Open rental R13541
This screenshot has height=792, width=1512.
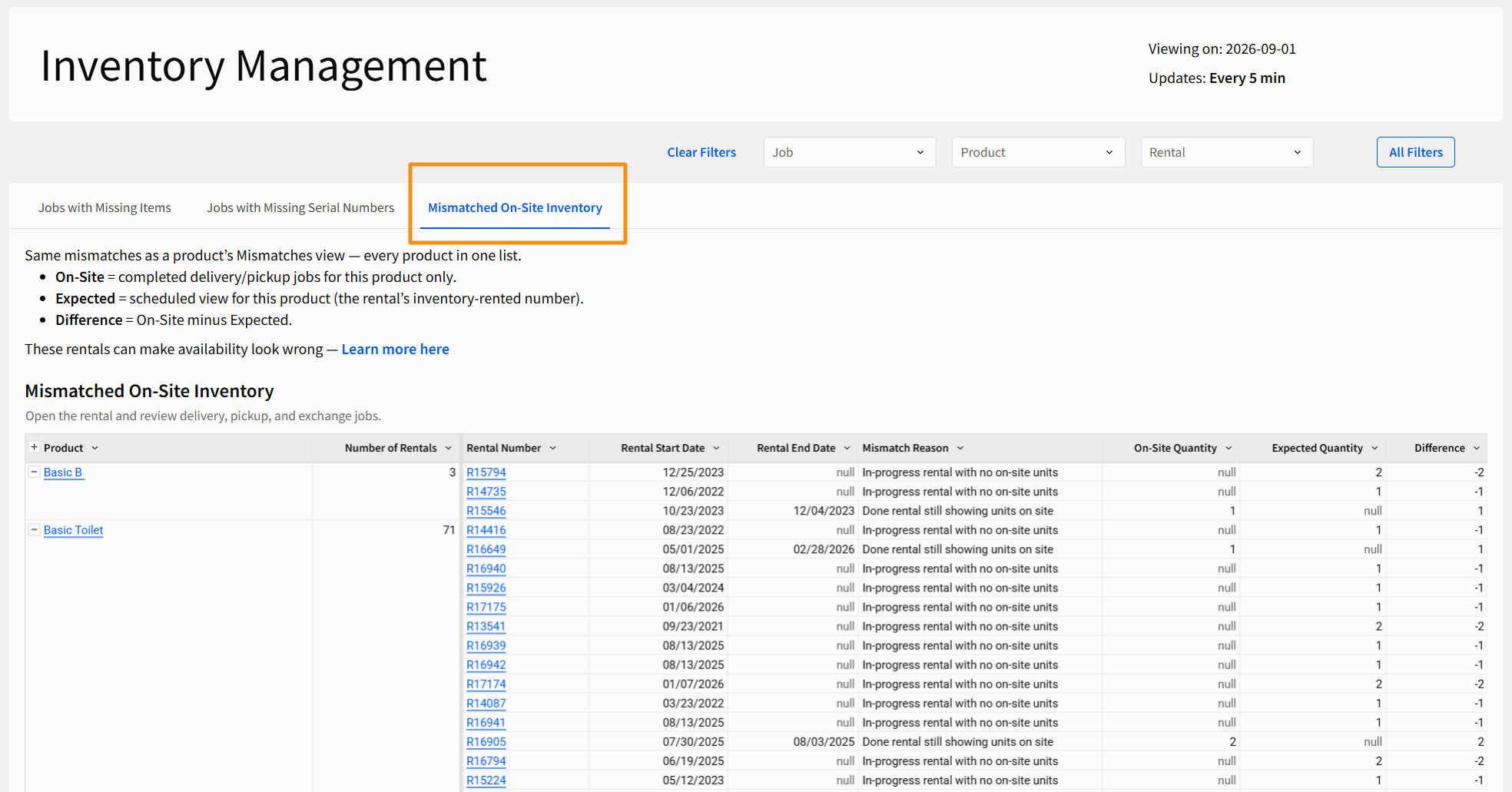tap(486, 626)
